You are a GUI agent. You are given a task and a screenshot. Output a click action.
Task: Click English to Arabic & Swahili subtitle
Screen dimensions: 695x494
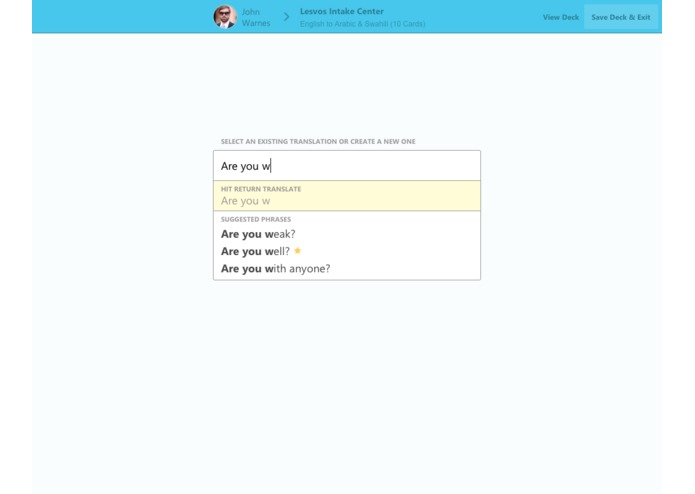(362, 24)
